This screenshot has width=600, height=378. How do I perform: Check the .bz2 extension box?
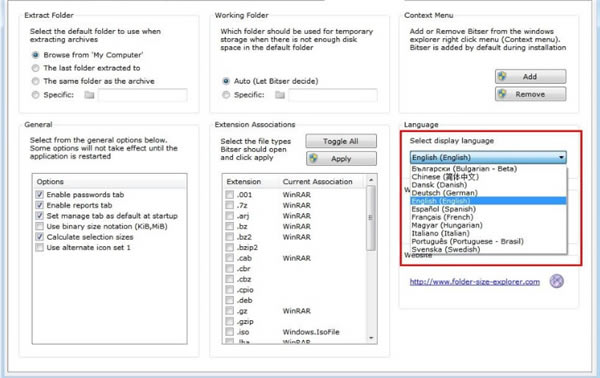coord(230,237)
